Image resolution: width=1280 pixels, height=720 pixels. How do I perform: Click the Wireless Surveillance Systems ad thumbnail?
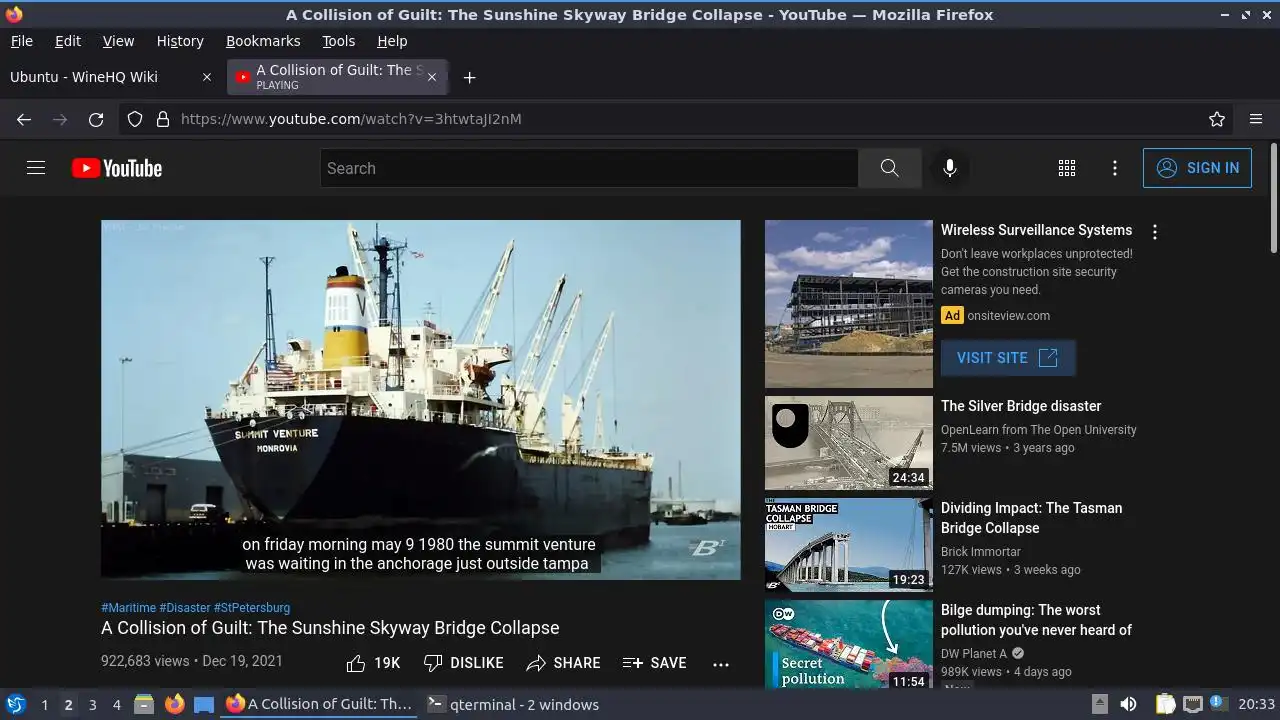point(848,304)
